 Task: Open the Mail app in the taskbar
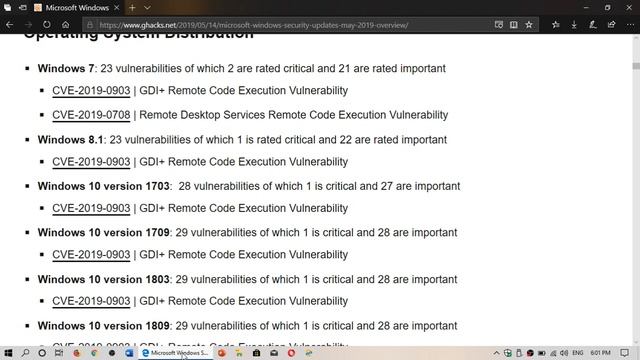coord(274,353)
